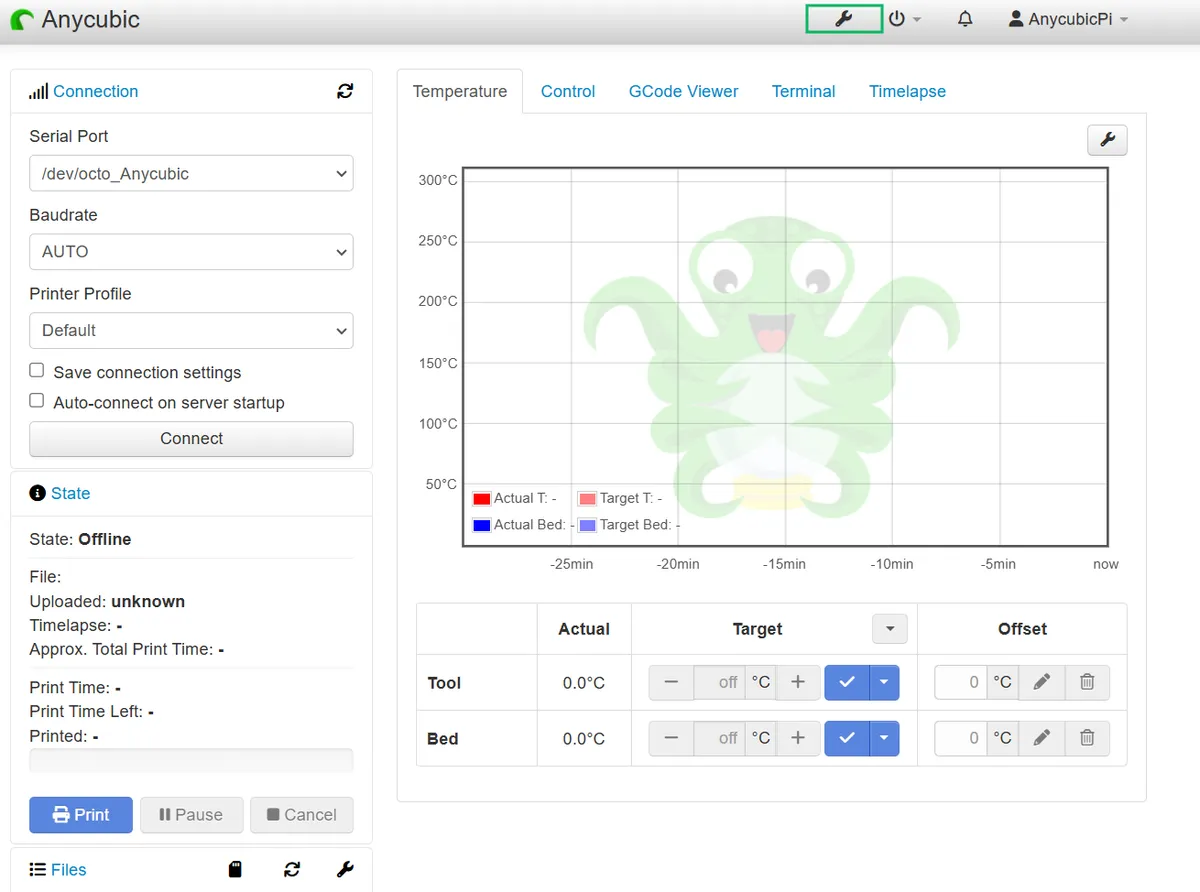Click the Bed actual 0.0°C value
Screen dimensions: 1200x892
point(584,739)
